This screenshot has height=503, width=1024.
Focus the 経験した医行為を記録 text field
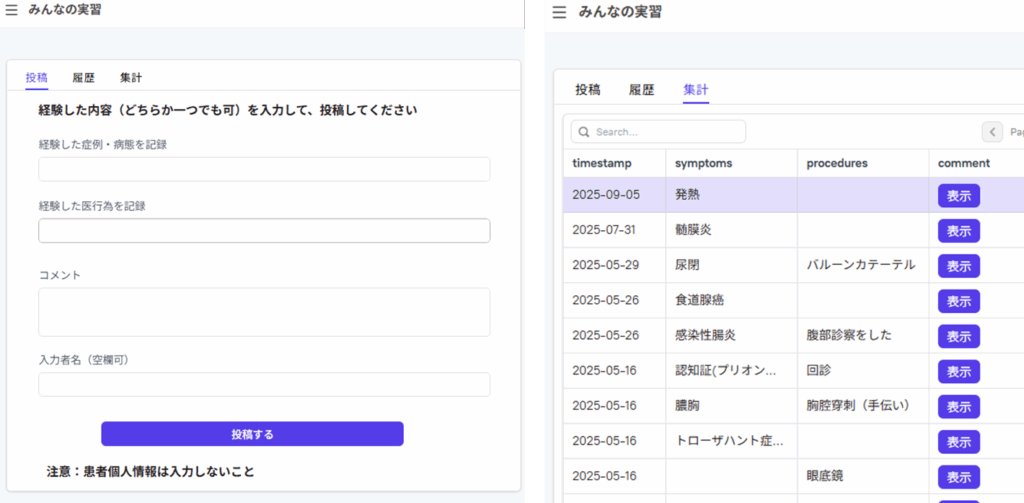(x=264, y=231)
